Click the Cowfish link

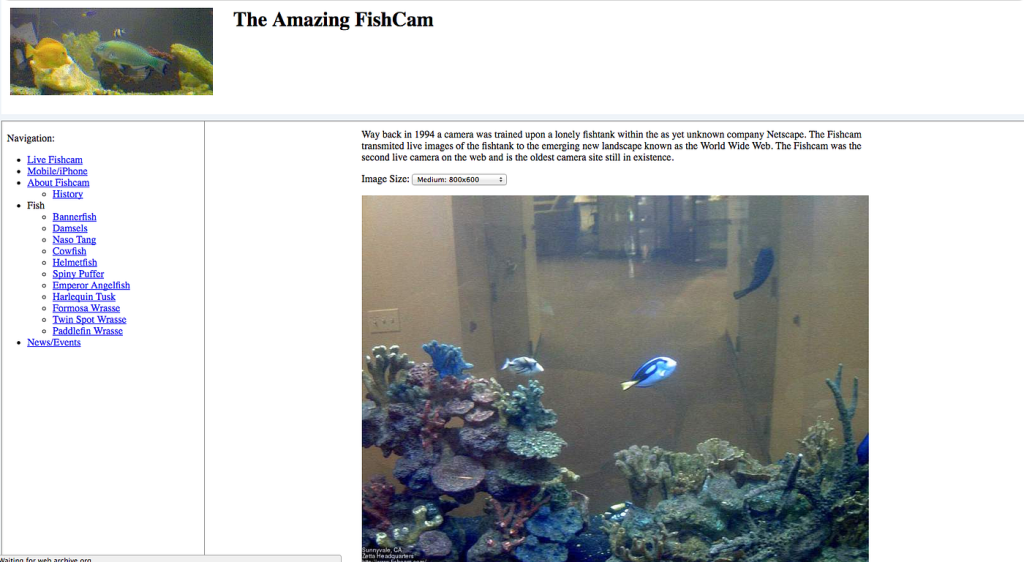pyautogui.click(x=69, y=251)
